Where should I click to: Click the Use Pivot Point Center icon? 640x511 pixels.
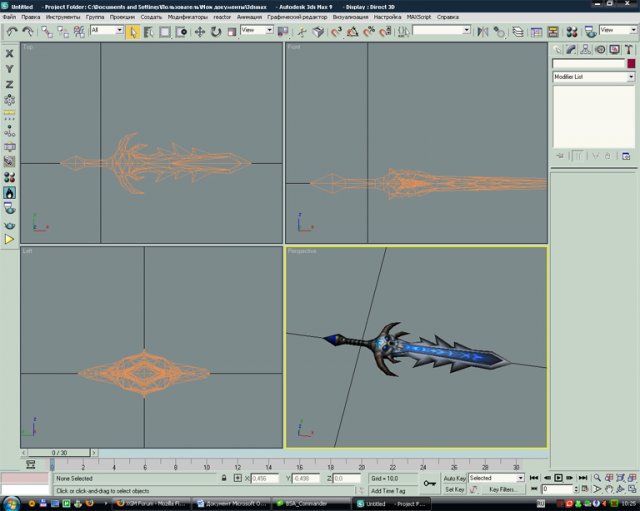click(x=283, y=32)
